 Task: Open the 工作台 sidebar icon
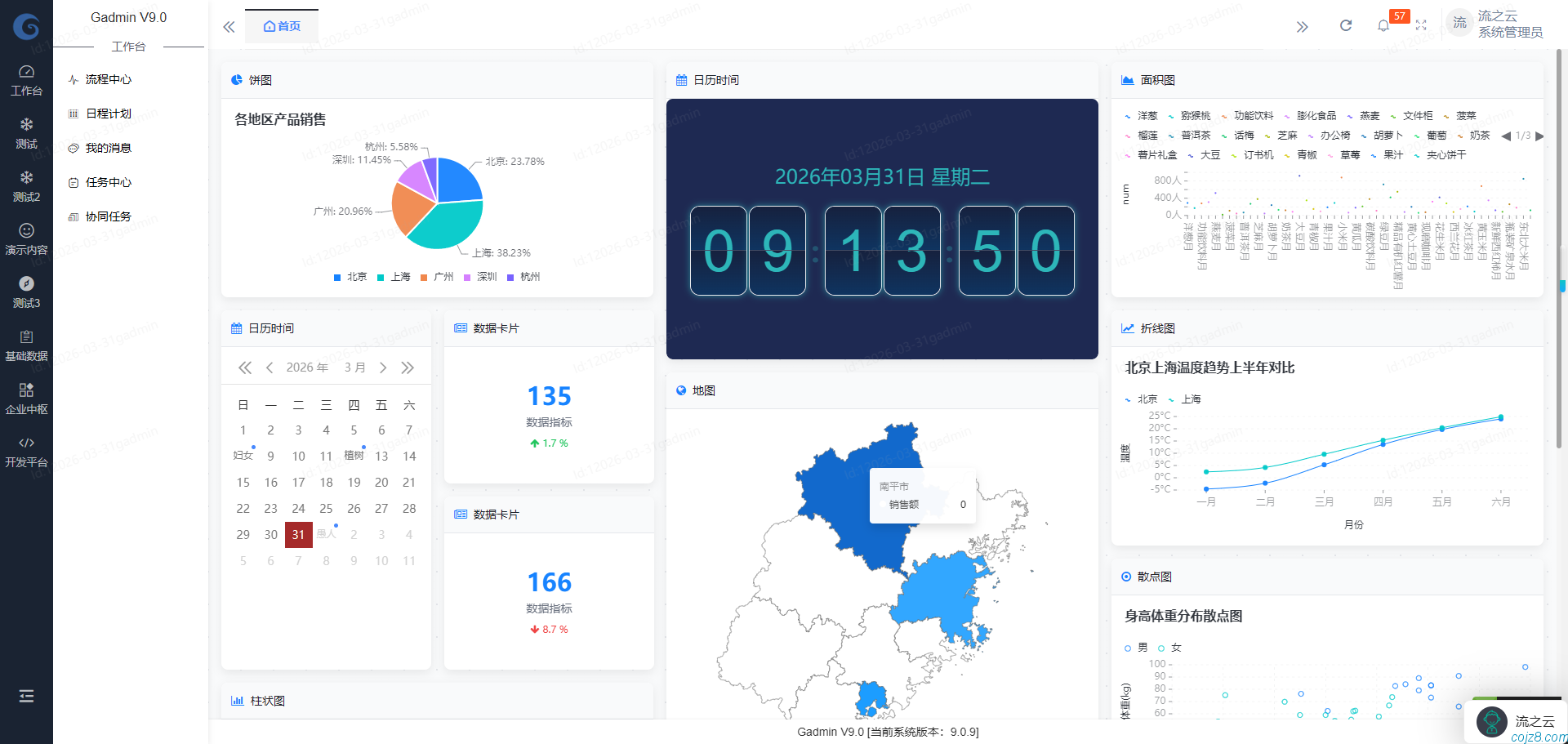coord(27,78)
